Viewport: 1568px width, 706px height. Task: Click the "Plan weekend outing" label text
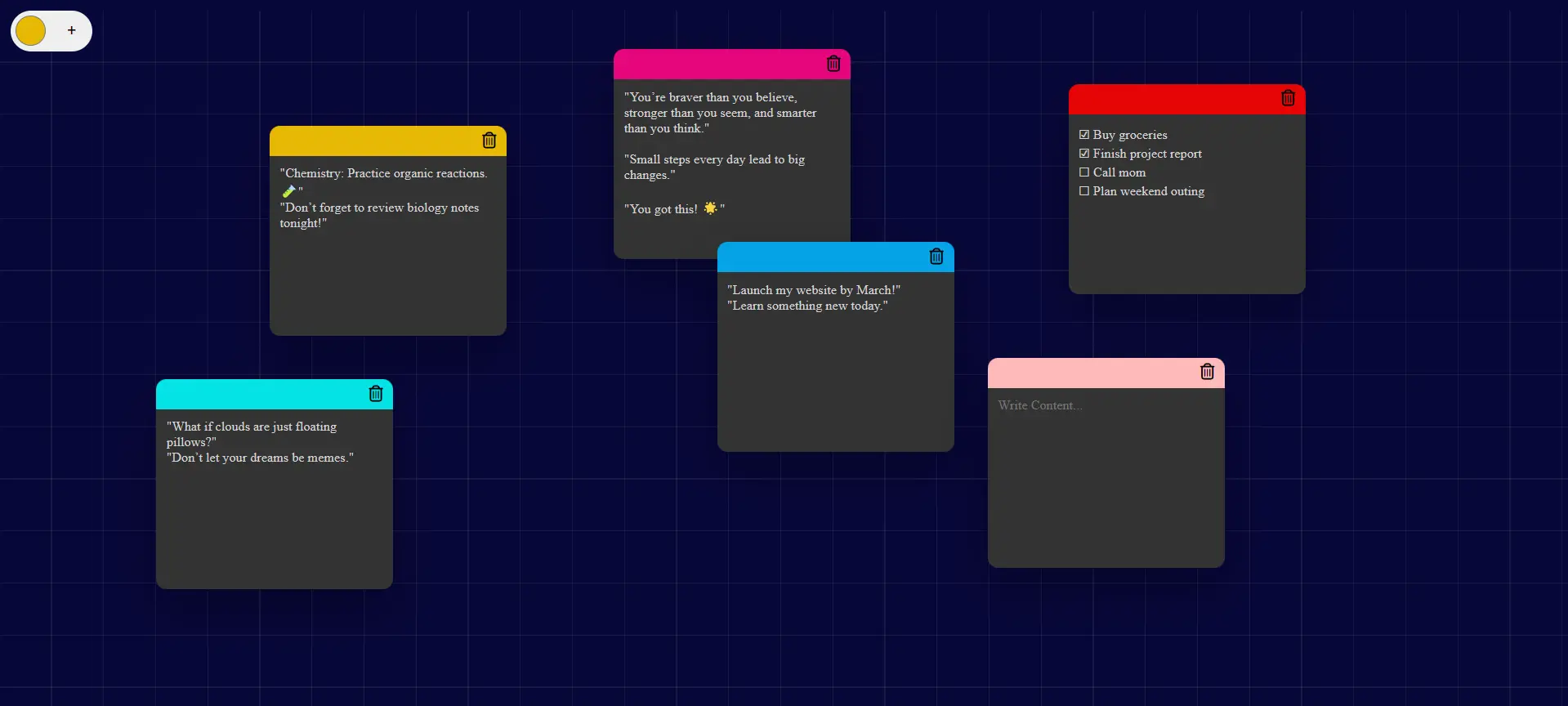1149,191
